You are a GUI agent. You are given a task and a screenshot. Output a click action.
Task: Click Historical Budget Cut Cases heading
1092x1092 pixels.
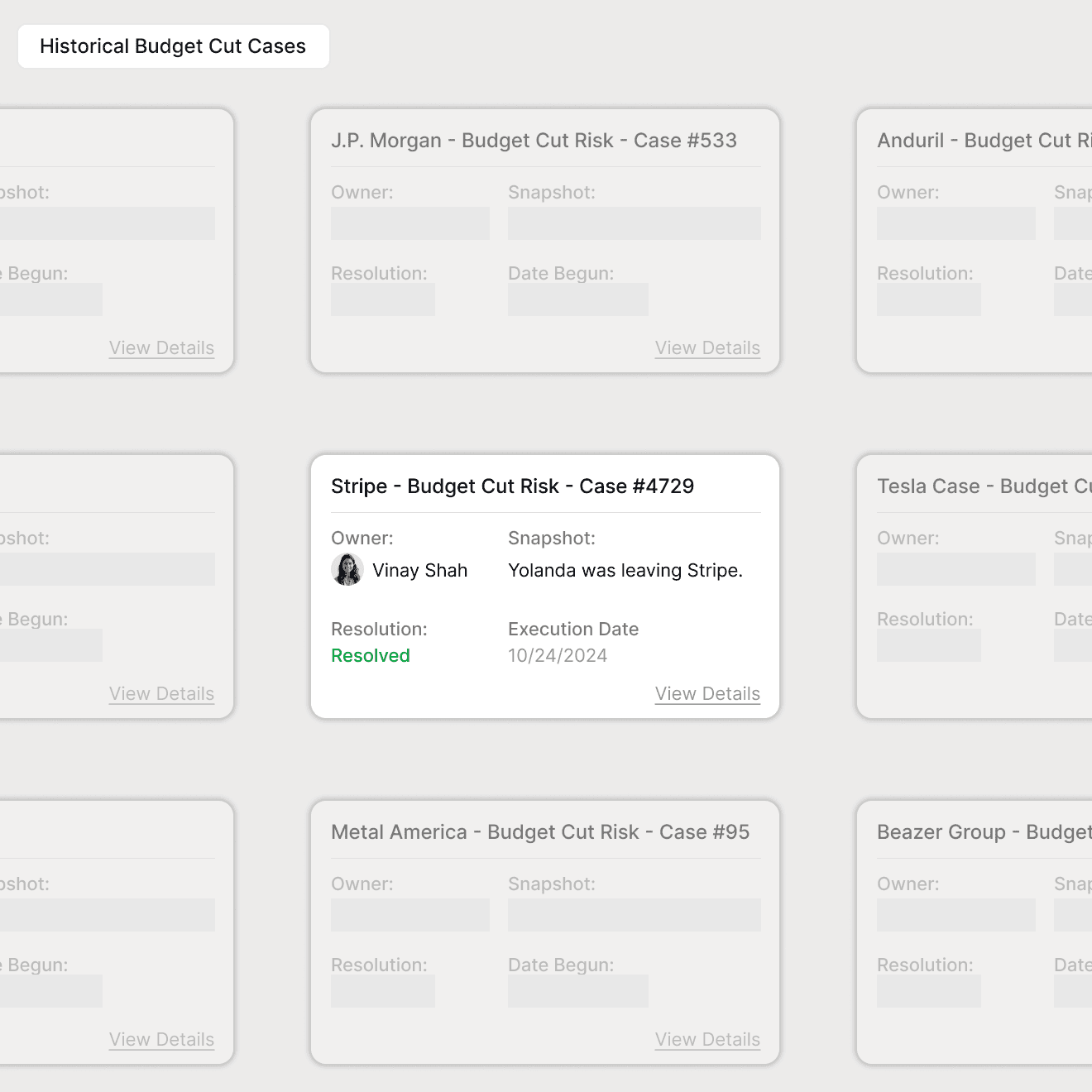point(173,46)
